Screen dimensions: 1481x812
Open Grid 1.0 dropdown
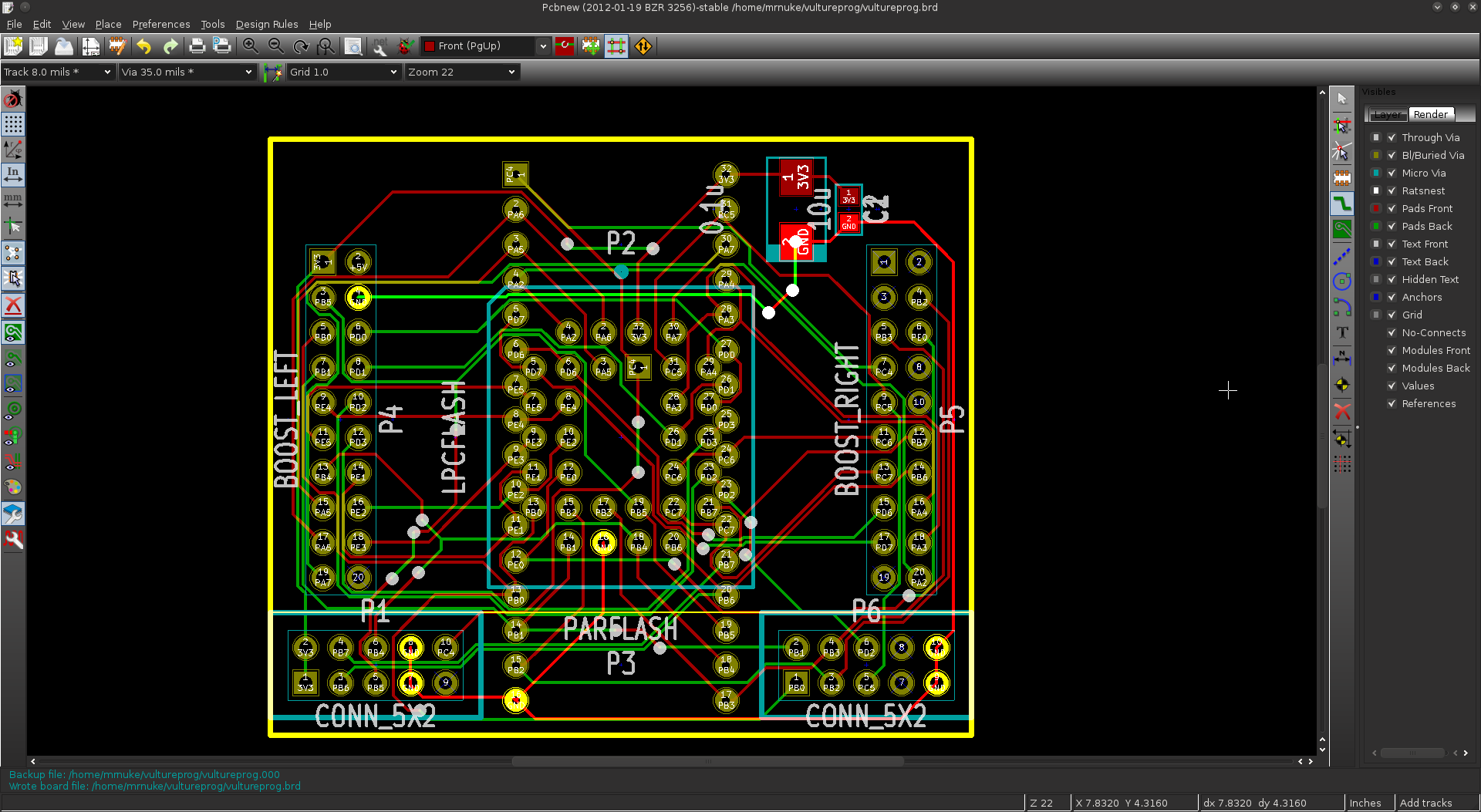click(344, 72)
